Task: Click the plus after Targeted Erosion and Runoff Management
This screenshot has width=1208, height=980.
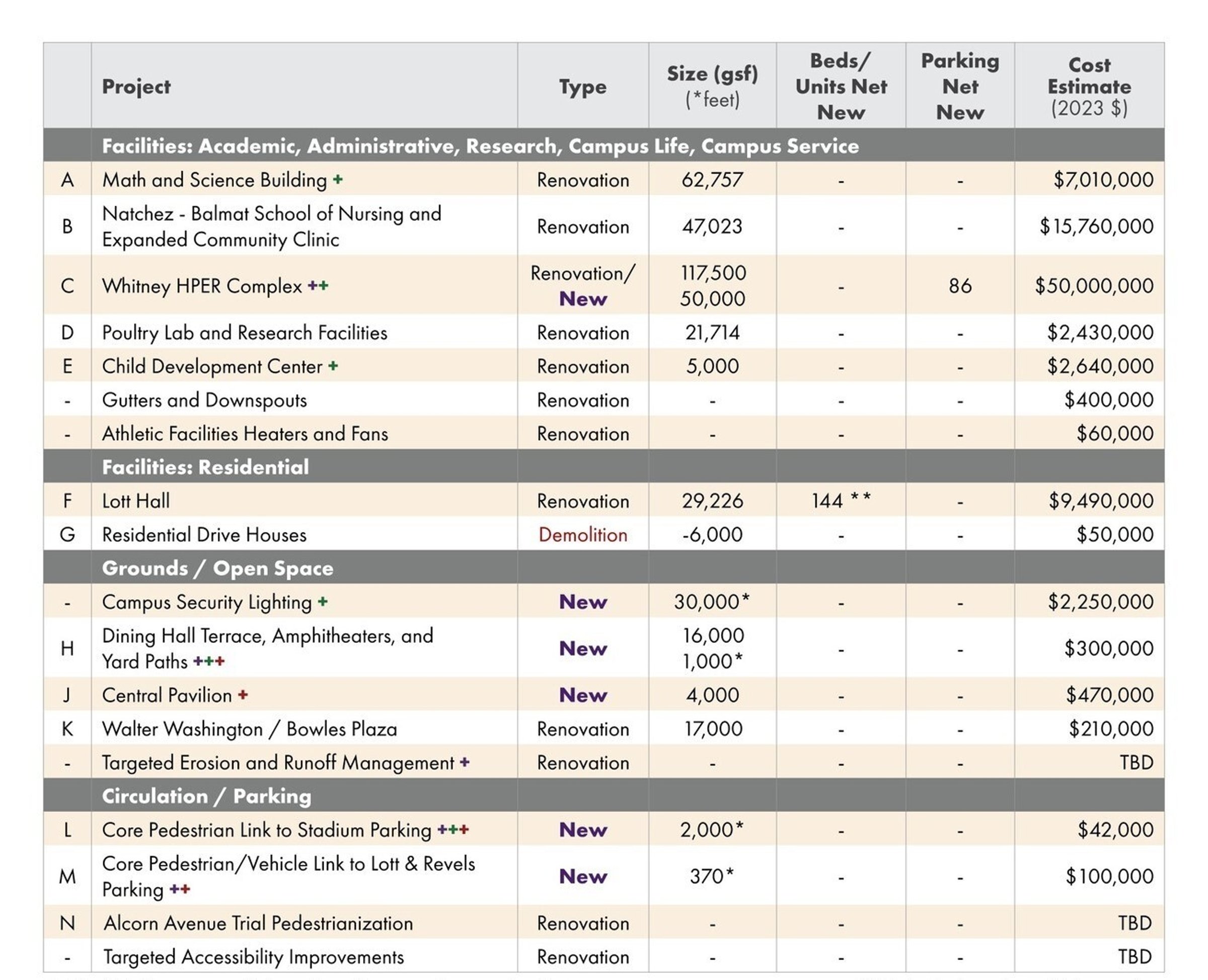Action: click(x=464, y=762)
